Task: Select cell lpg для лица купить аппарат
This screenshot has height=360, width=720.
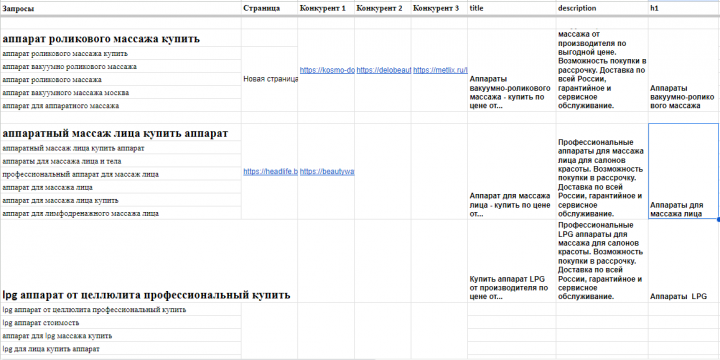Action: click(121, 349)
